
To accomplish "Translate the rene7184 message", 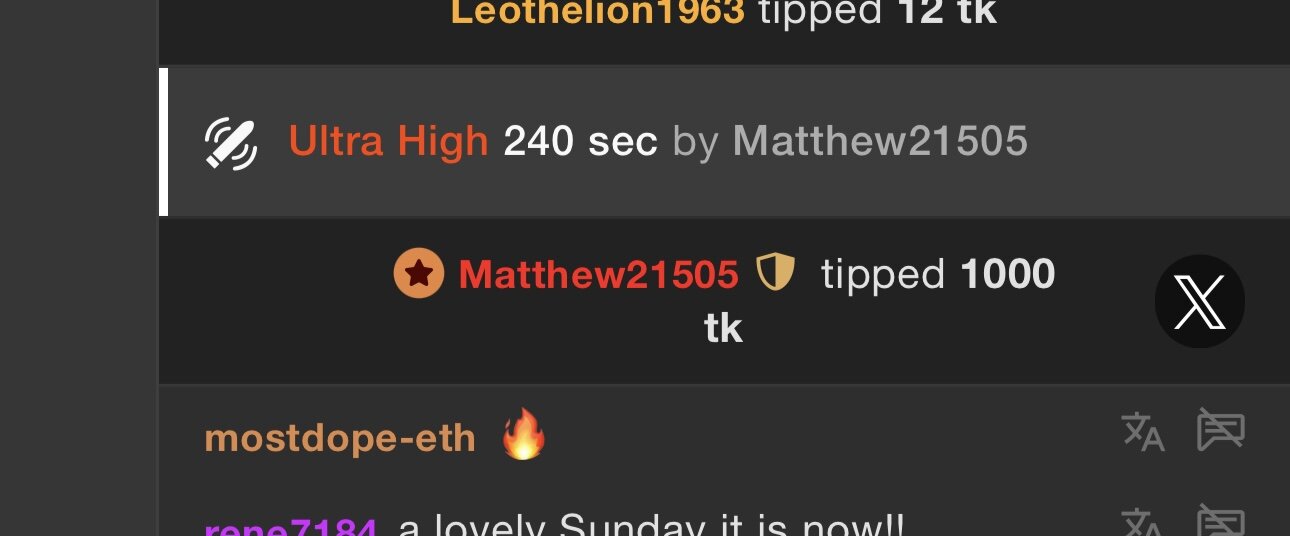I will coord(1144,523).
